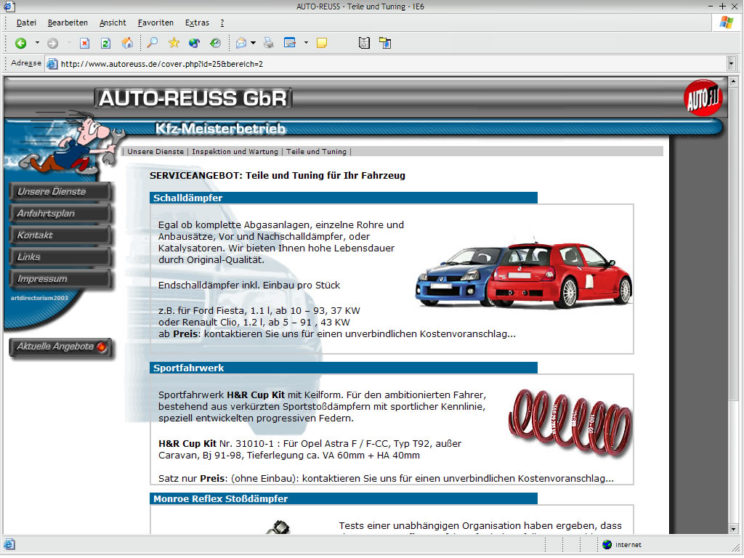Screen dimensions: 744x558
Task: Open the Favoriten menu
Action: tap(155, 23)
